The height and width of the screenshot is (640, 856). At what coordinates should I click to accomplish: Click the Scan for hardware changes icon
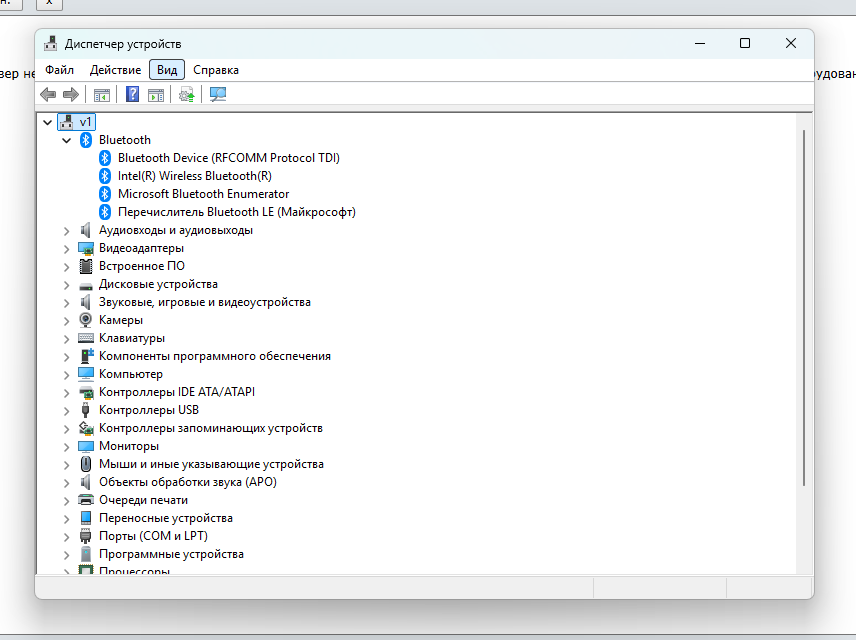pyautogui.click(x=217, y=94)
